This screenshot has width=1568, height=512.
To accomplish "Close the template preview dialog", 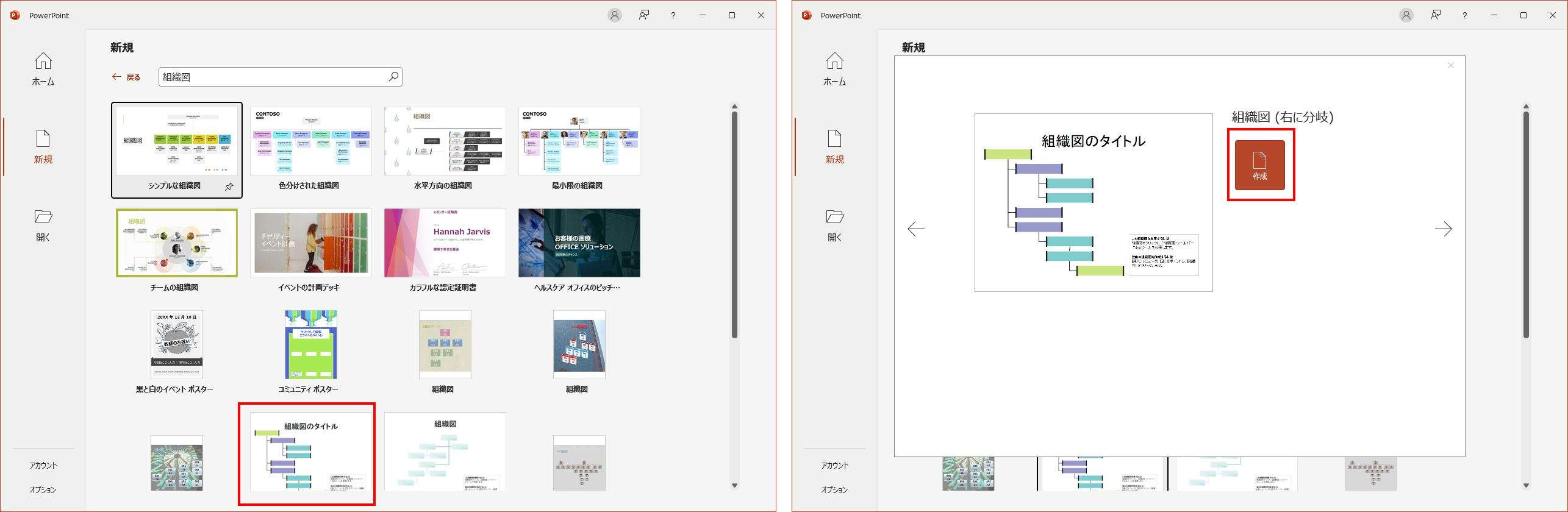I will [x=1451, y=65].
